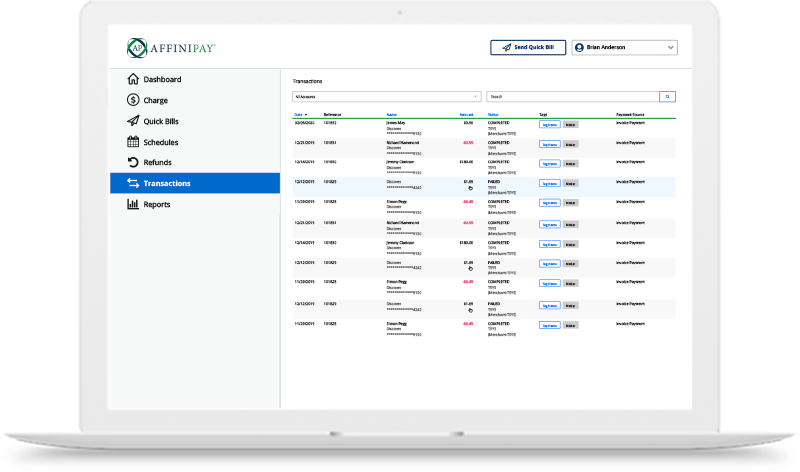
Task: Click the Payment Source column header
Action: 630,115
